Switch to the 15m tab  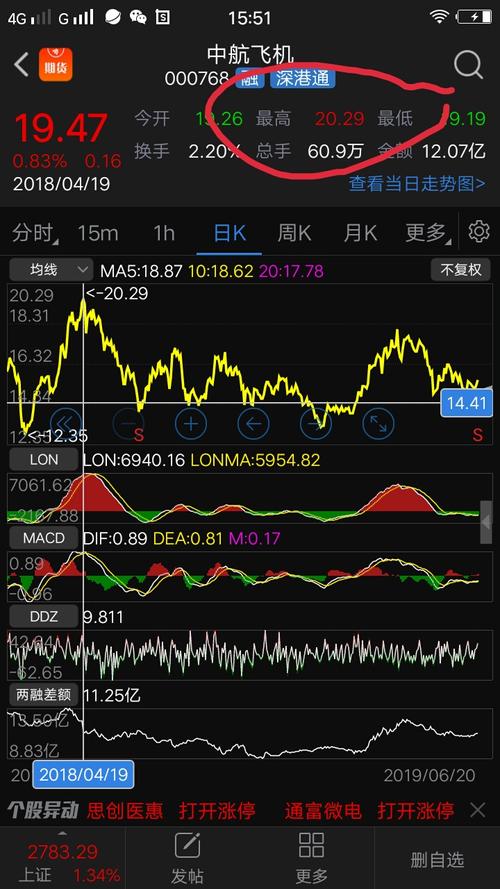[98, 232]
